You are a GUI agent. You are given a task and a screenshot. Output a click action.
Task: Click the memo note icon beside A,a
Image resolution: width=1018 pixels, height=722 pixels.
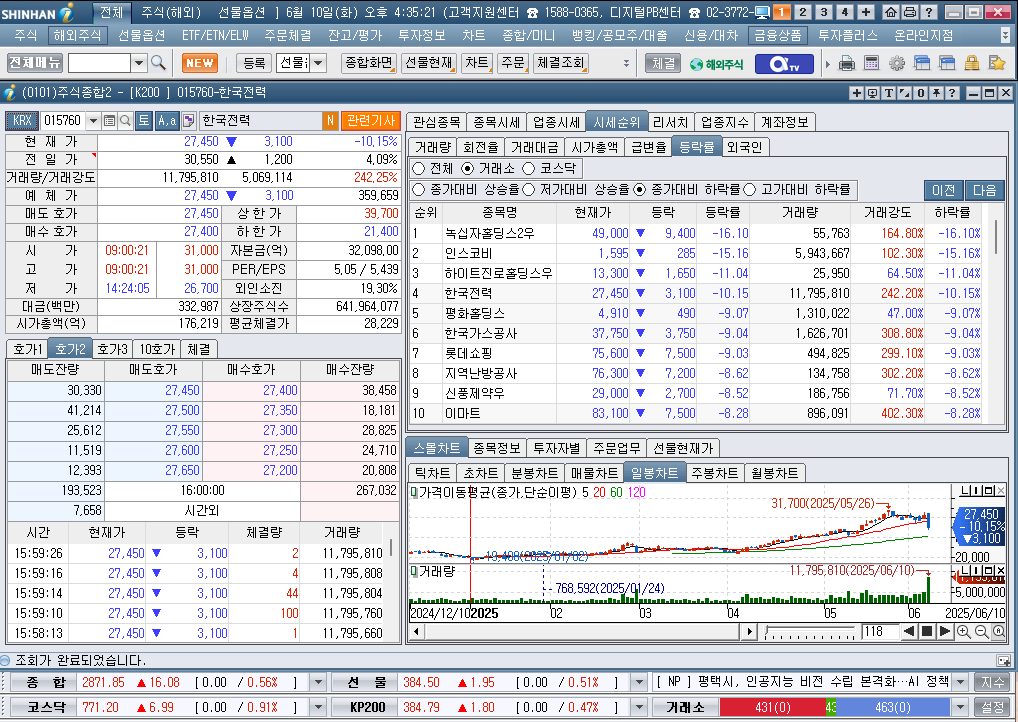pos(188,120)
